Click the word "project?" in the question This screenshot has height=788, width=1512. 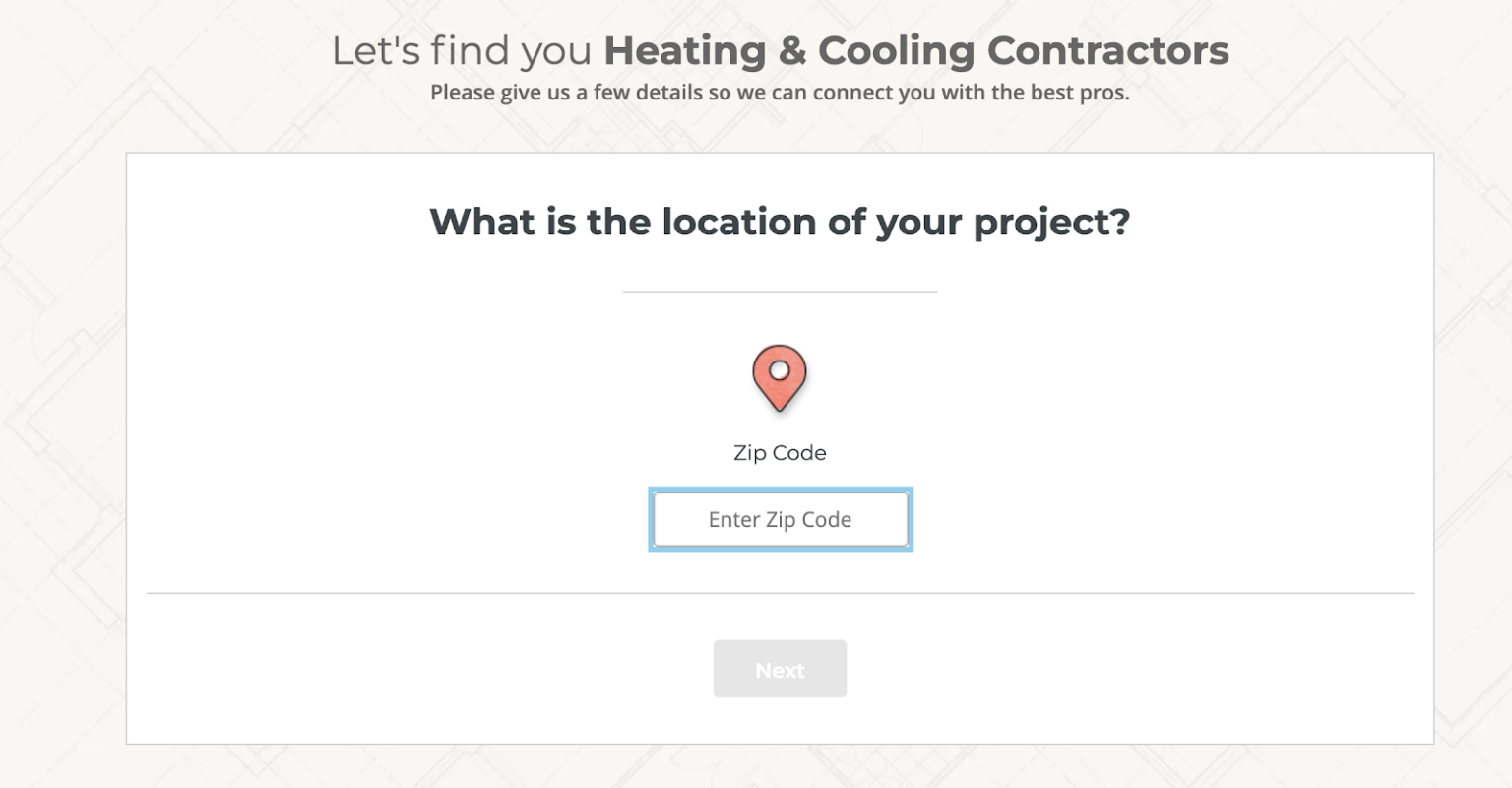tap(1051, 222)
